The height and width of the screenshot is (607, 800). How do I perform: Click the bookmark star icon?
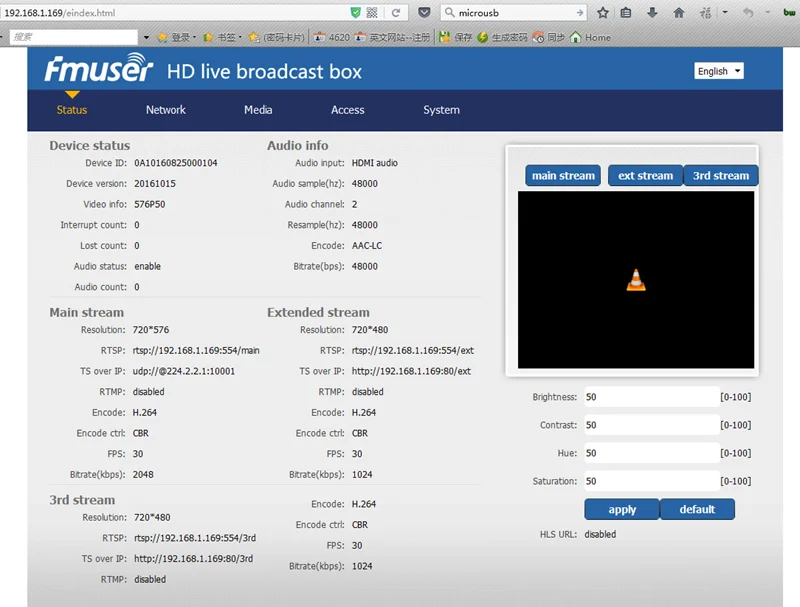pyautogui.click(x=603, y=13)
